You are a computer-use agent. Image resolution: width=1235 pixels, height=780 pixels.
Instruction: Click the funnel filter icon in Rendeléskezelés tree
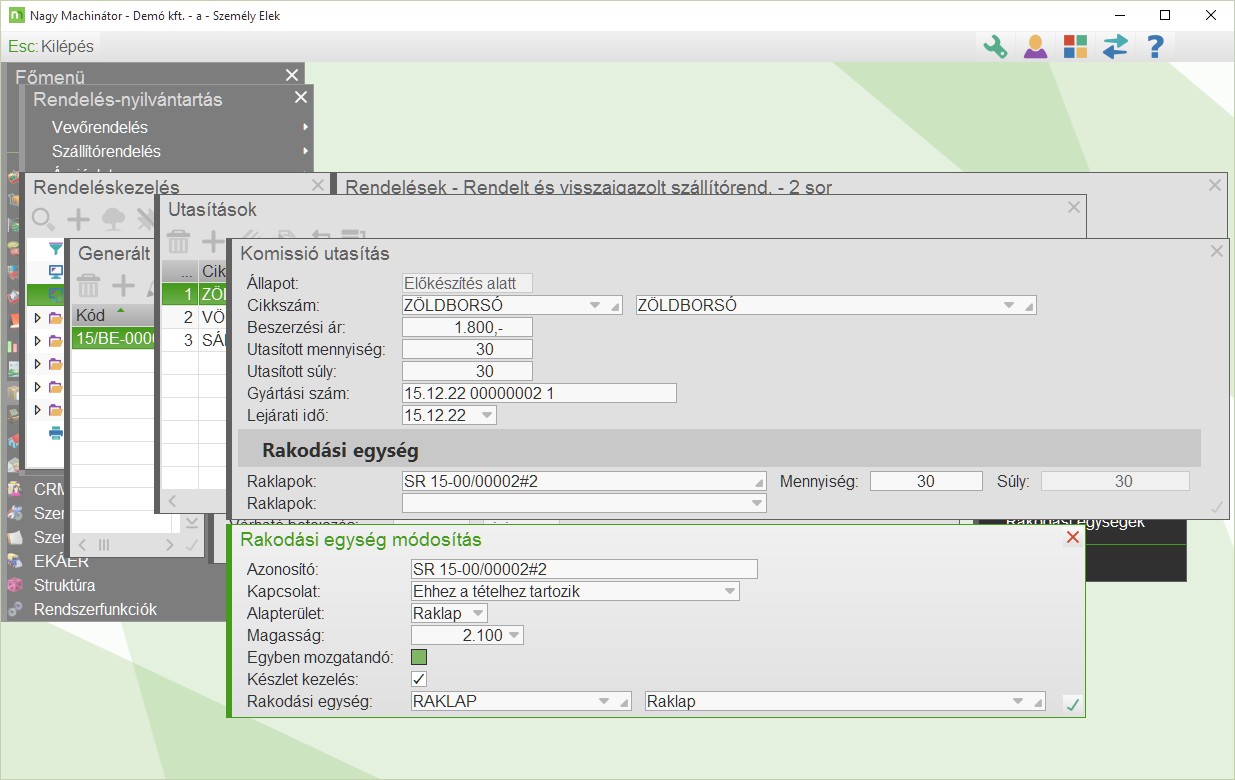pos(56,249)
